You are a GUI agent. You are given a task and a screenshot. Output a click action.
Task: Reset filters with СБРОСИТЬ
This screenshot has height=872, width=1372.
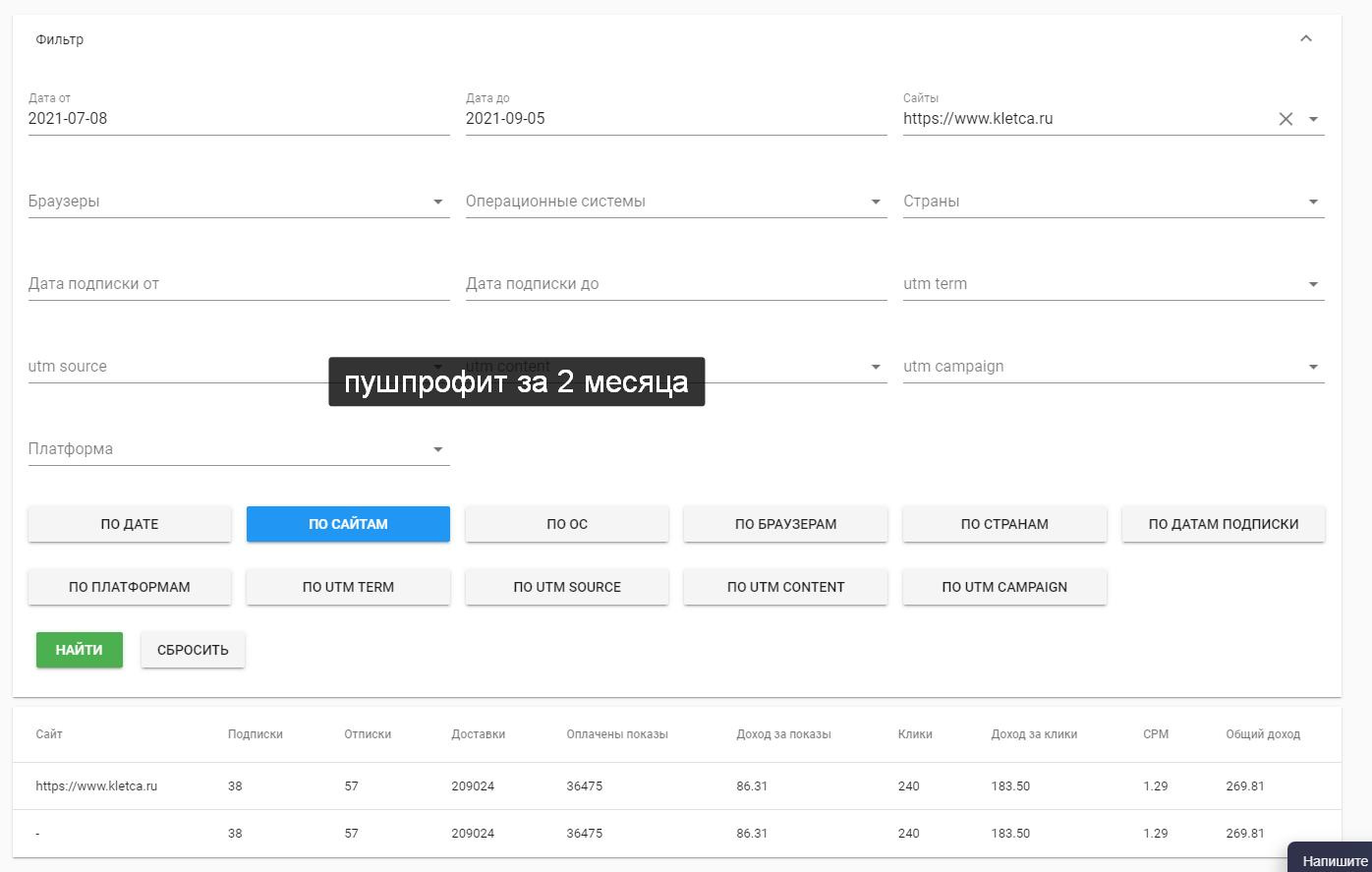tap(193, 650)
